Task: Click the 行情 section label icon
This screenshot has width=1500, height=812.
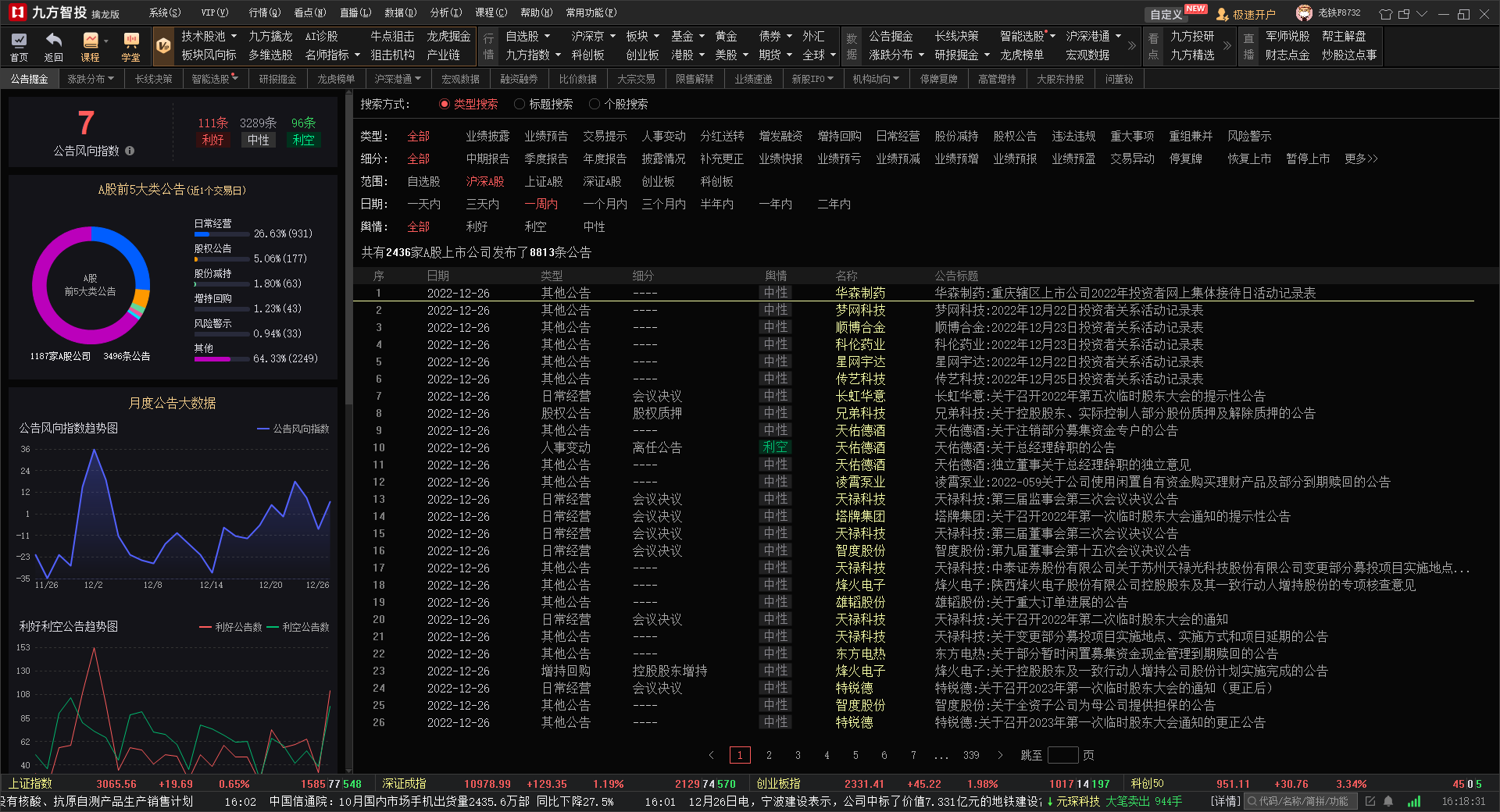Action: coord(488,46)
